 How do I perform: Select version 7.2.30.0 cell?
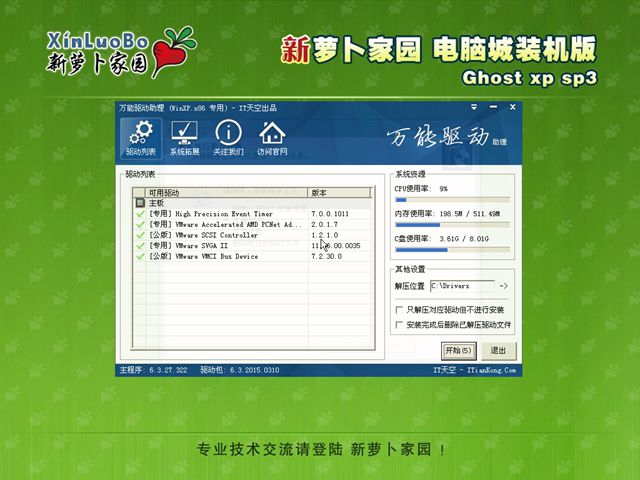click(x=327, y=256)
